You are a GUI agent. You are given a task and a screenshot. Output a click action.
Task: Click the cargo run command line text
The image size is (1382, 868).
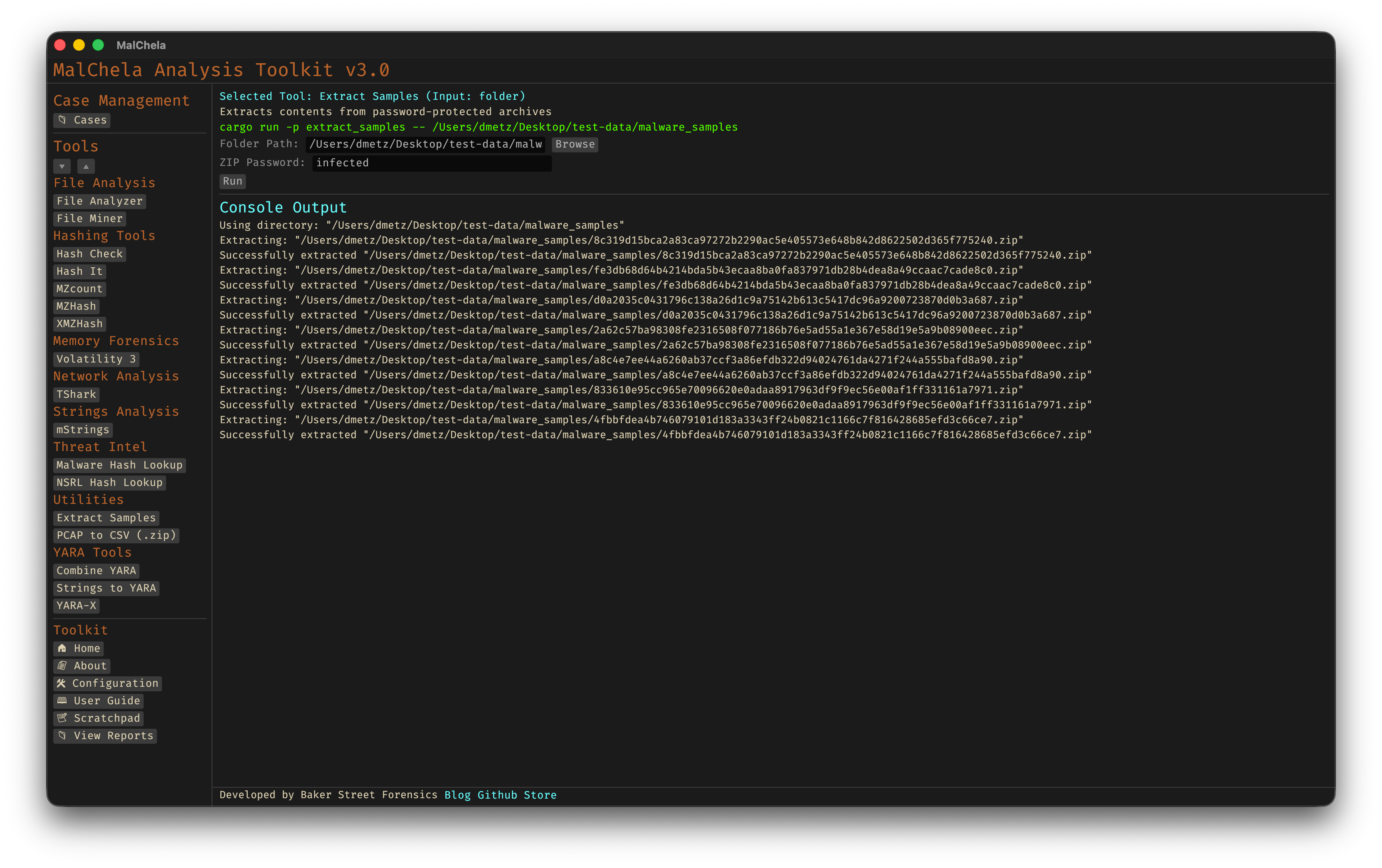pos(479,127)
